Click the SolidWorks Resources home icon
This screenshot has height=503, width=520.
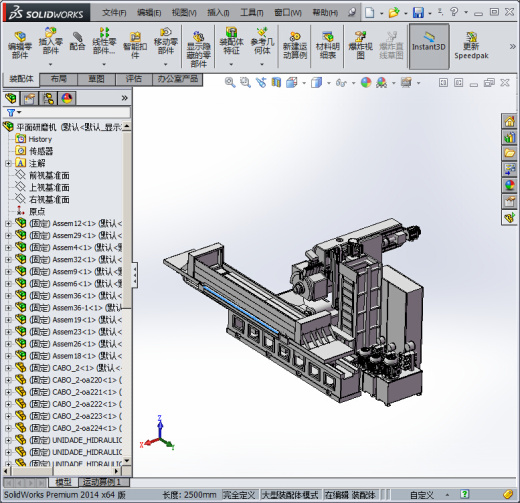click(x=509, y=121)
